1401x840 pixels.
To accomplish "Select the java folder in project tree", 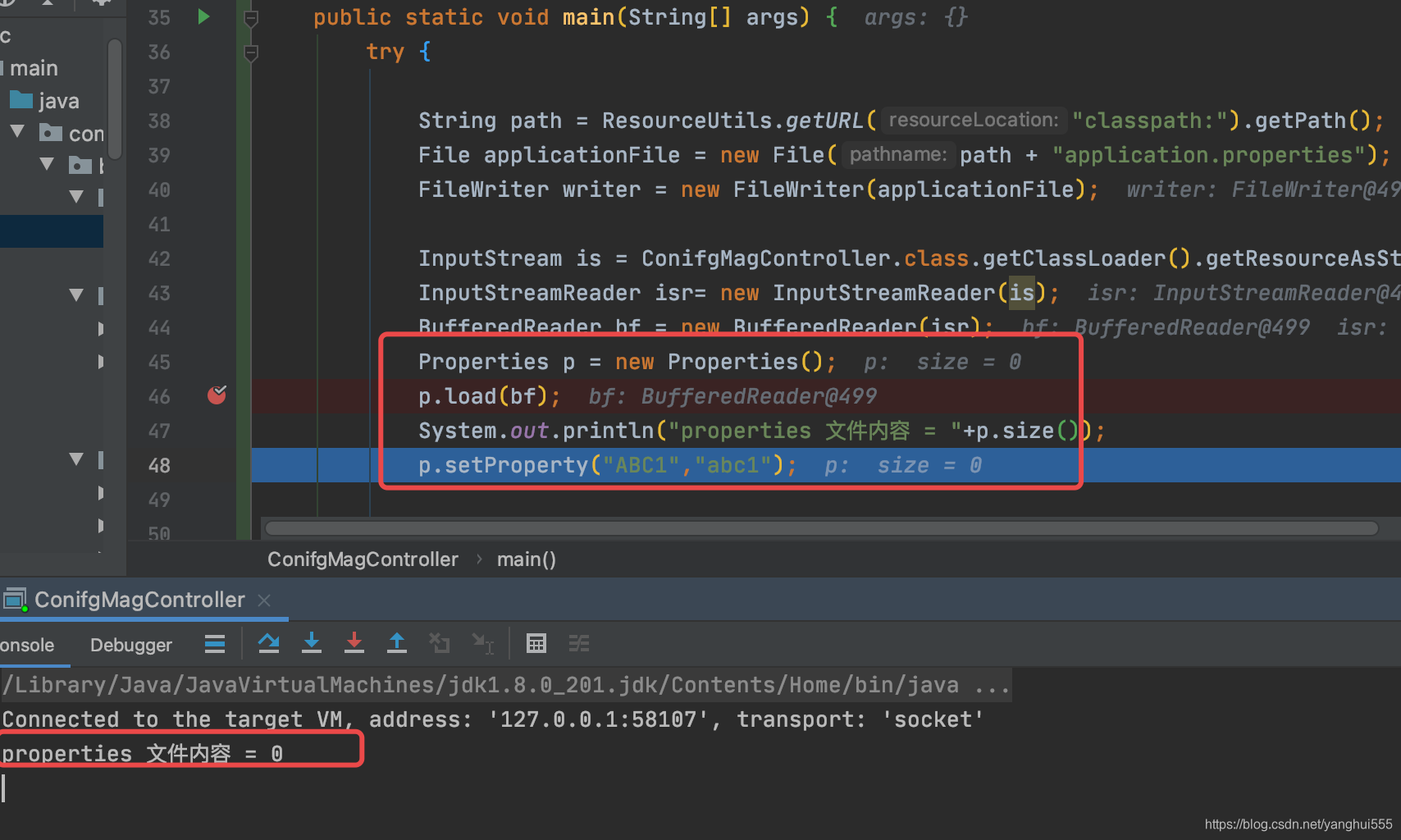I will point(45,101).
